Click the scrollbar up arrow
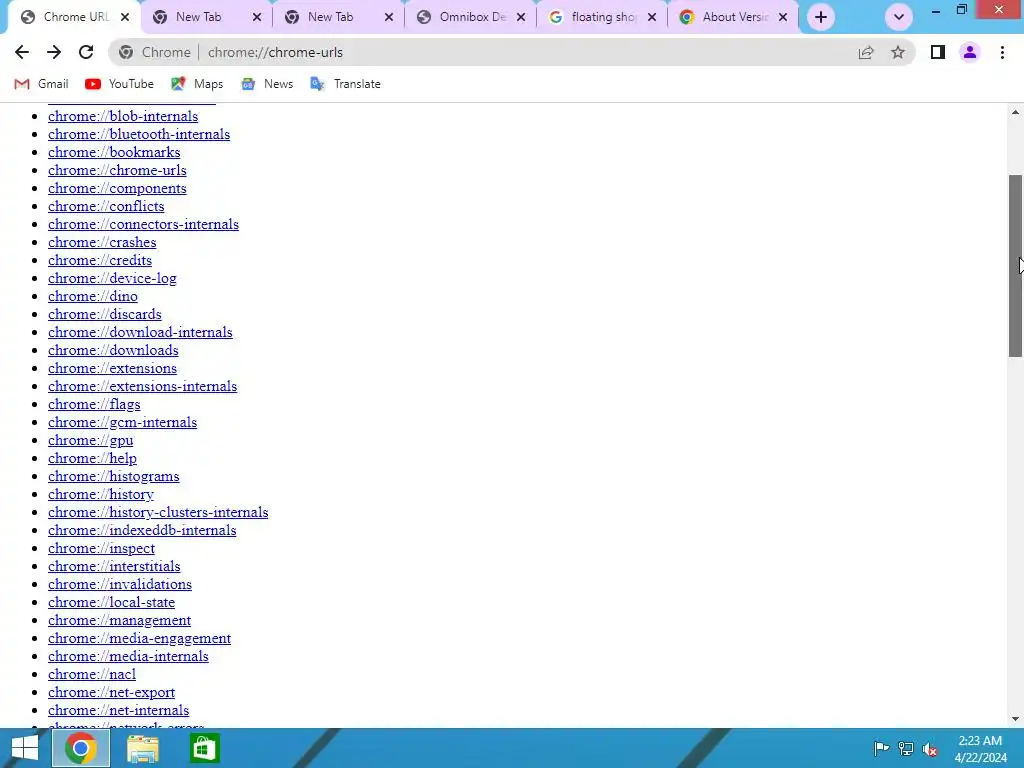 (x=1015, y=112)
